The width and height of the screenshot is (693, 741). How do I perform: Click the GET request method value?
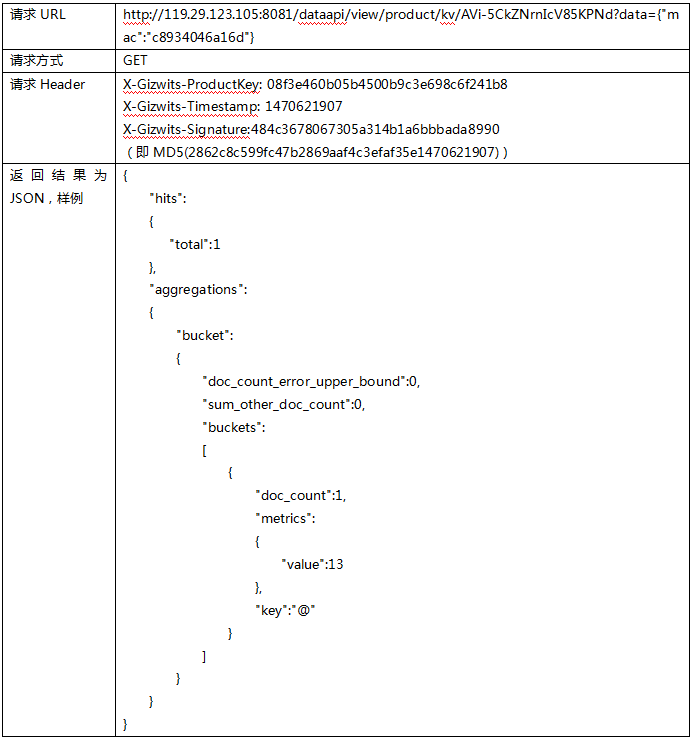[x=135, y=60]
